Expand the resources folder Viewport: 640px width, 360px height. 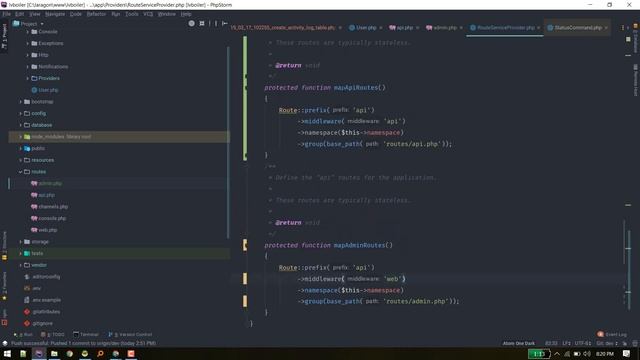(x=20, y=160)
